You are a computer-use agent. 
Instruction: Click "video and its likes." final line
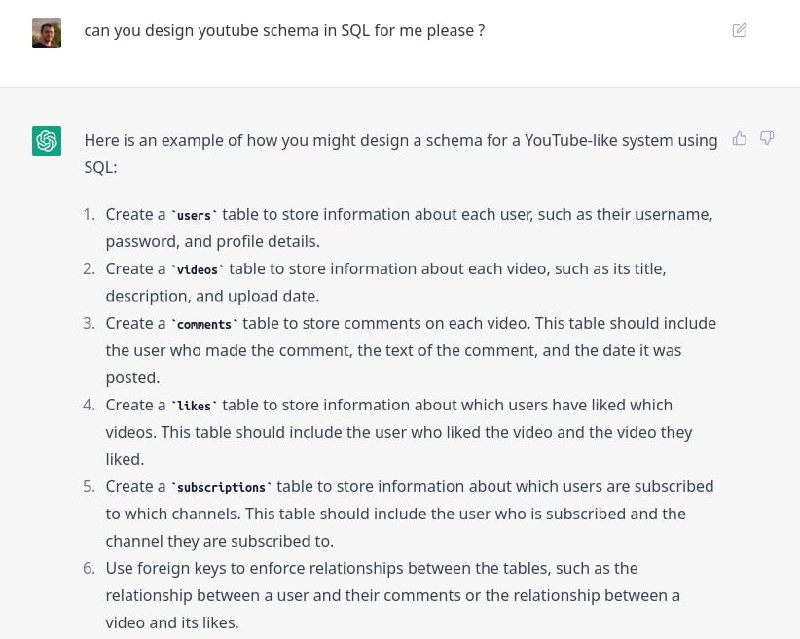point(172,623)
